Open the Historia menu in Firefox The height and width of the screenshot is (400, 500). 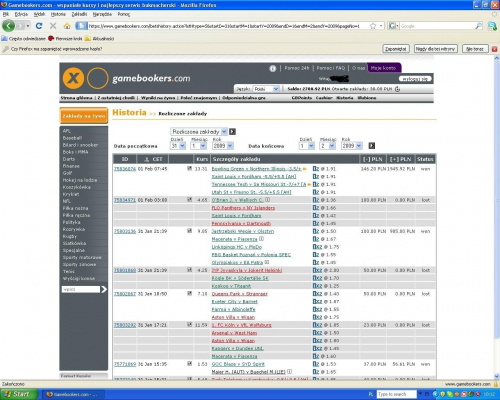click(58, 14)
